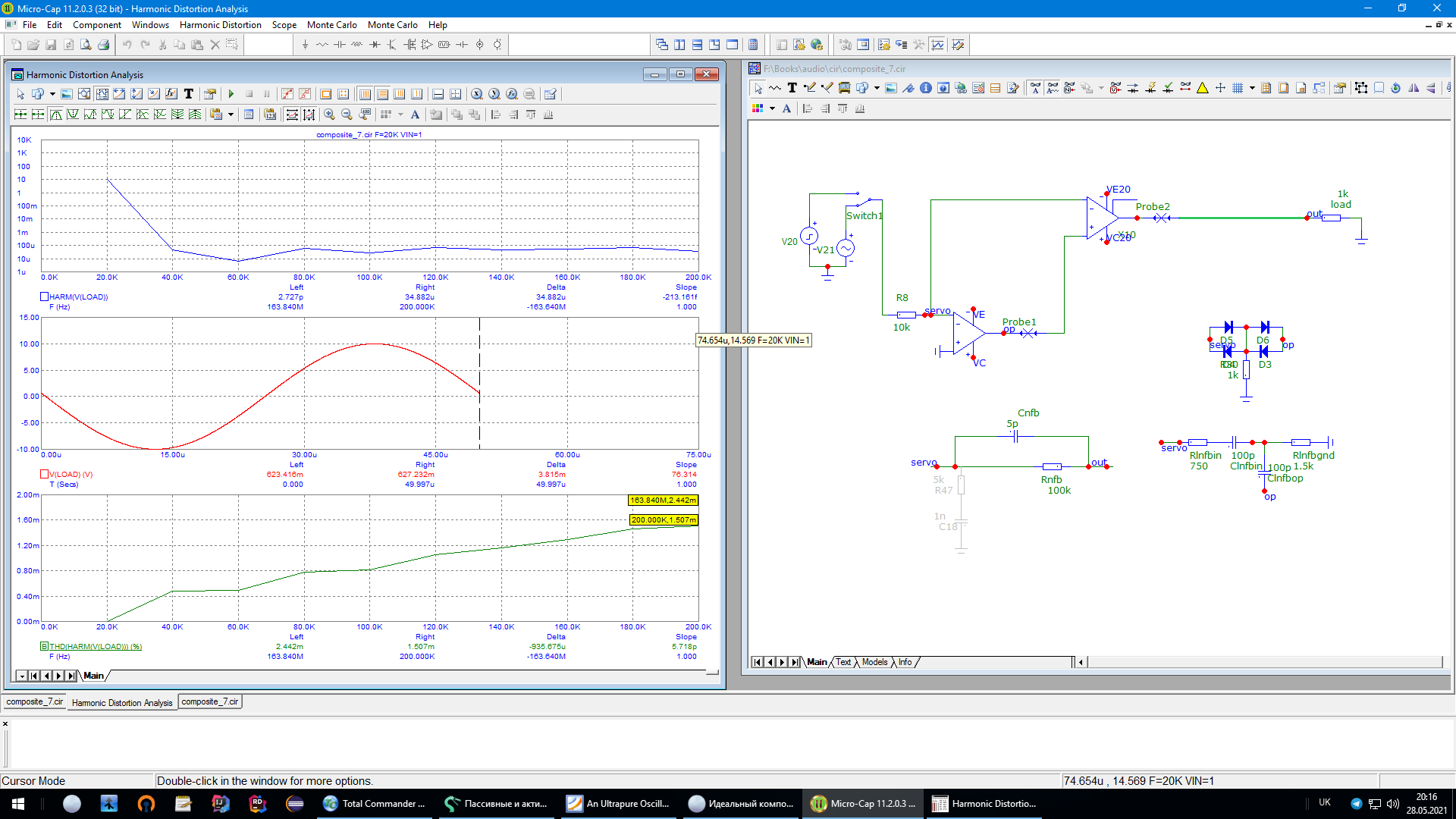Open the paste options dropdown arrow in analysis toolbar
Screen dimensions: 1456x819
click(x=231, y=115)
